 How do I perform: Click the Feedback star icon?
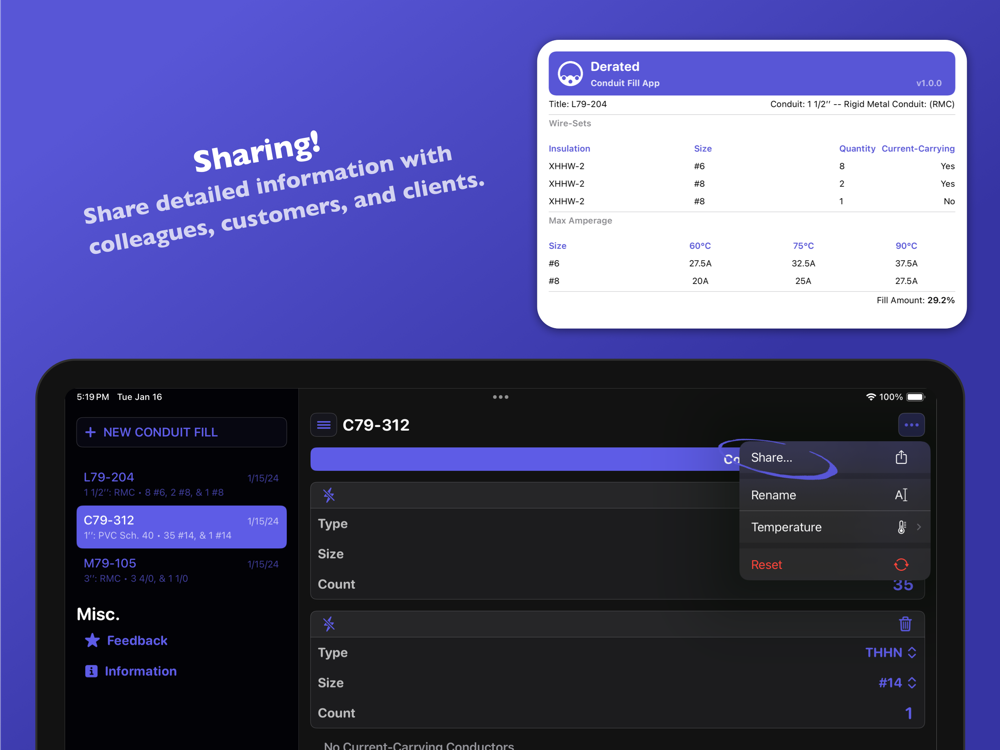(x=92, y=640)
